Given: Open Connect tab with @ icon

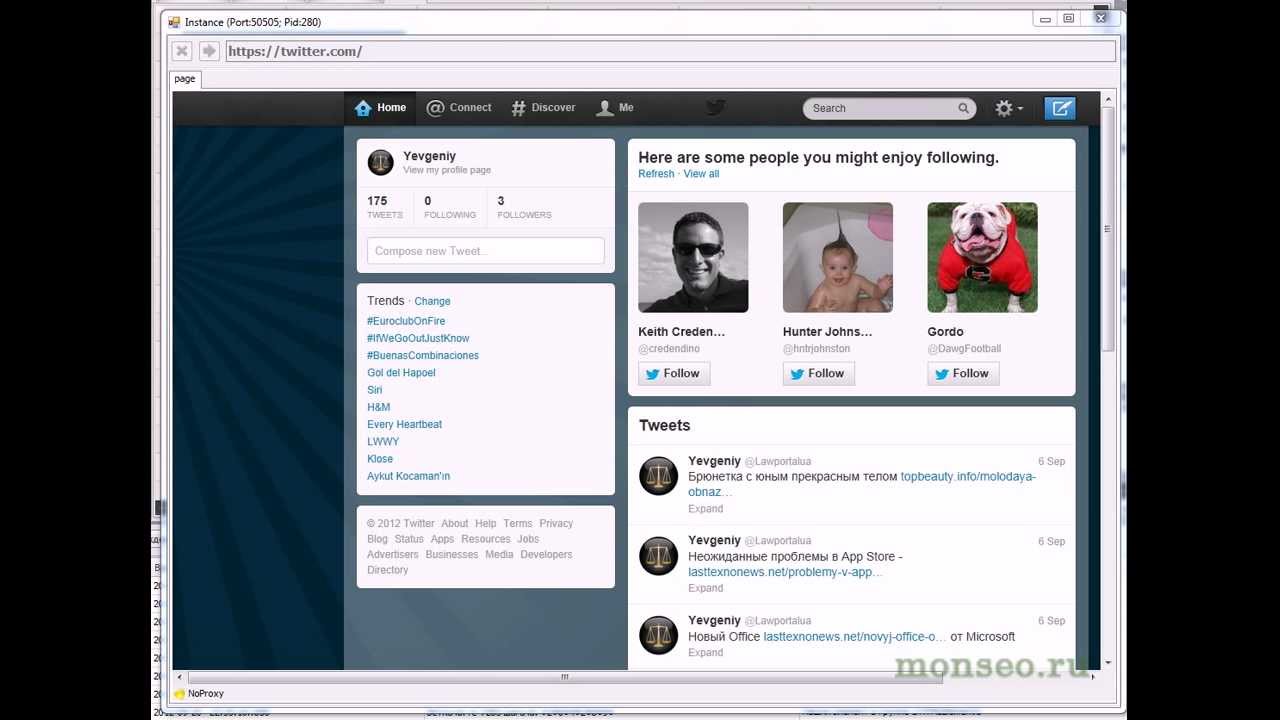Looking at the screenshot, I should coord(459,108).
